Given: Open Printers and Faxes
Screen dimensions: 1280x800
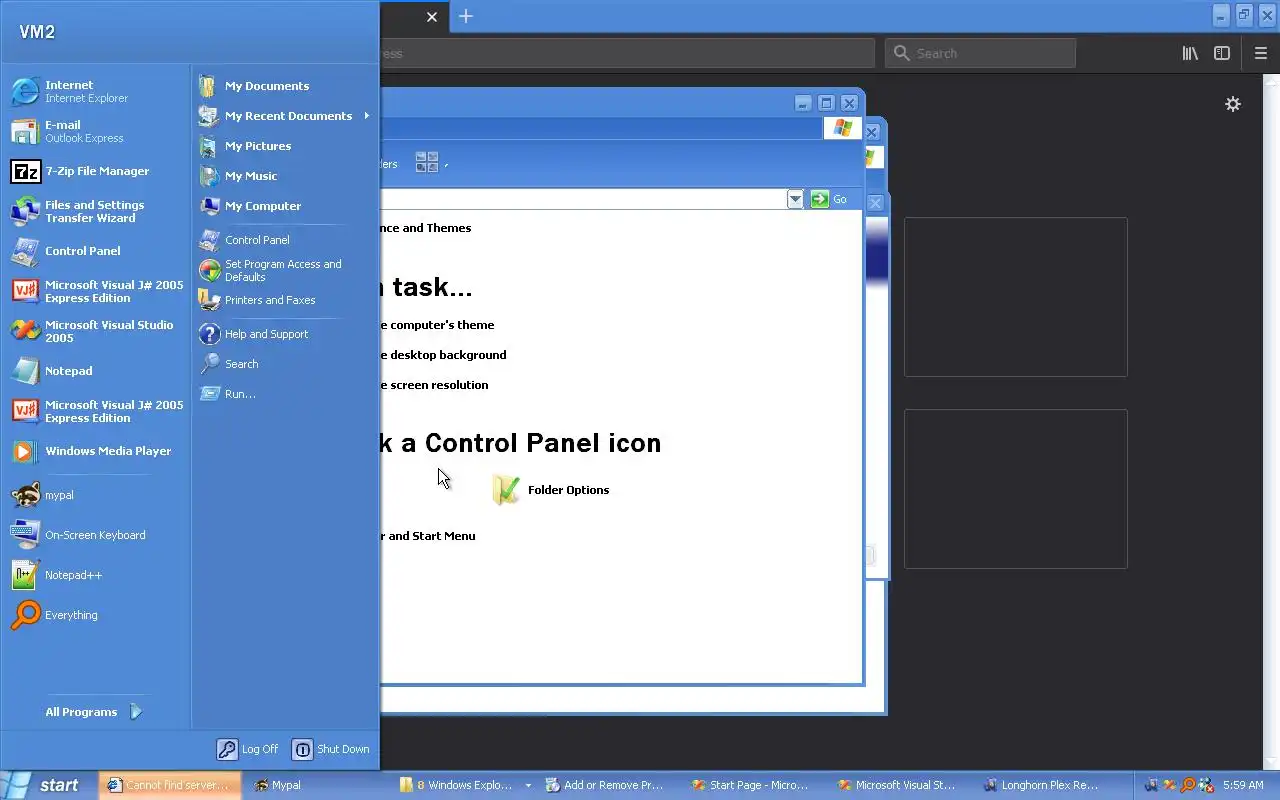Looking at the screenshot, I should point(285,300).
